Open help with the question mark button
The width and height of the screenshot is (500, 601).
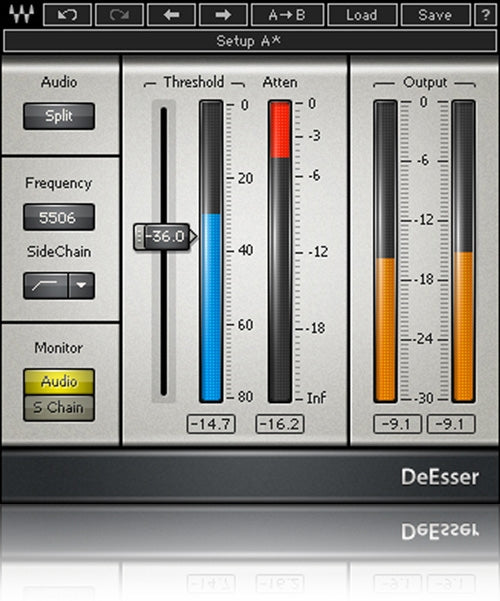pos(485,15)
